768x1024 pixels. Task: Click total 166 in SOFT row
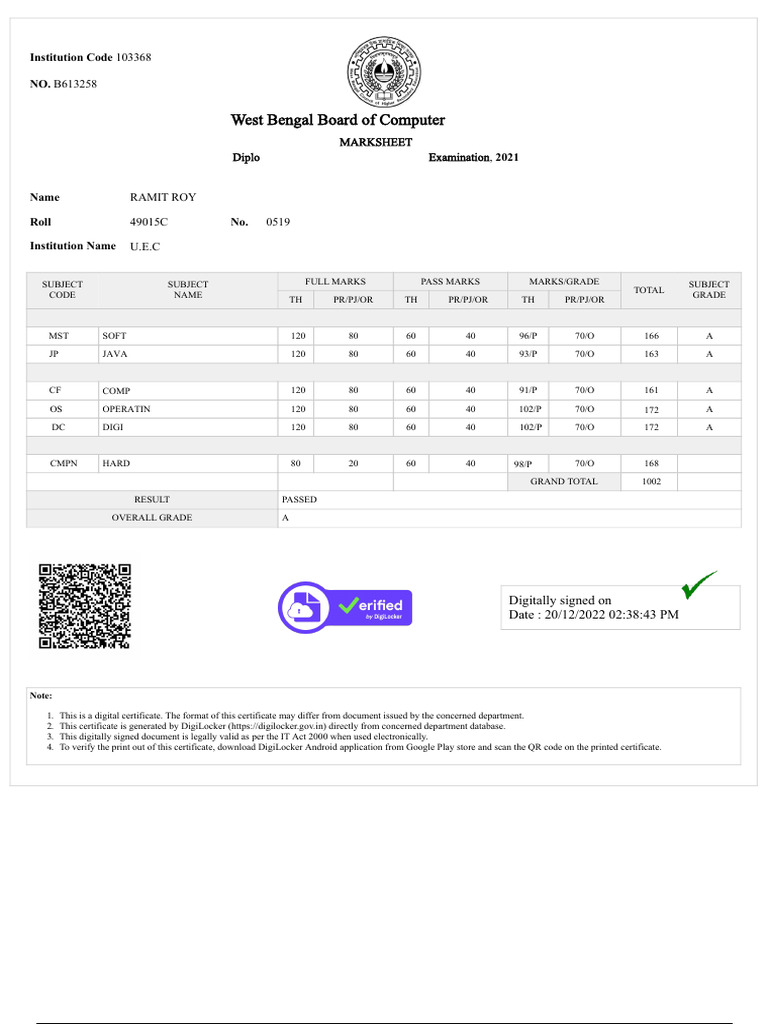[651, 336]
